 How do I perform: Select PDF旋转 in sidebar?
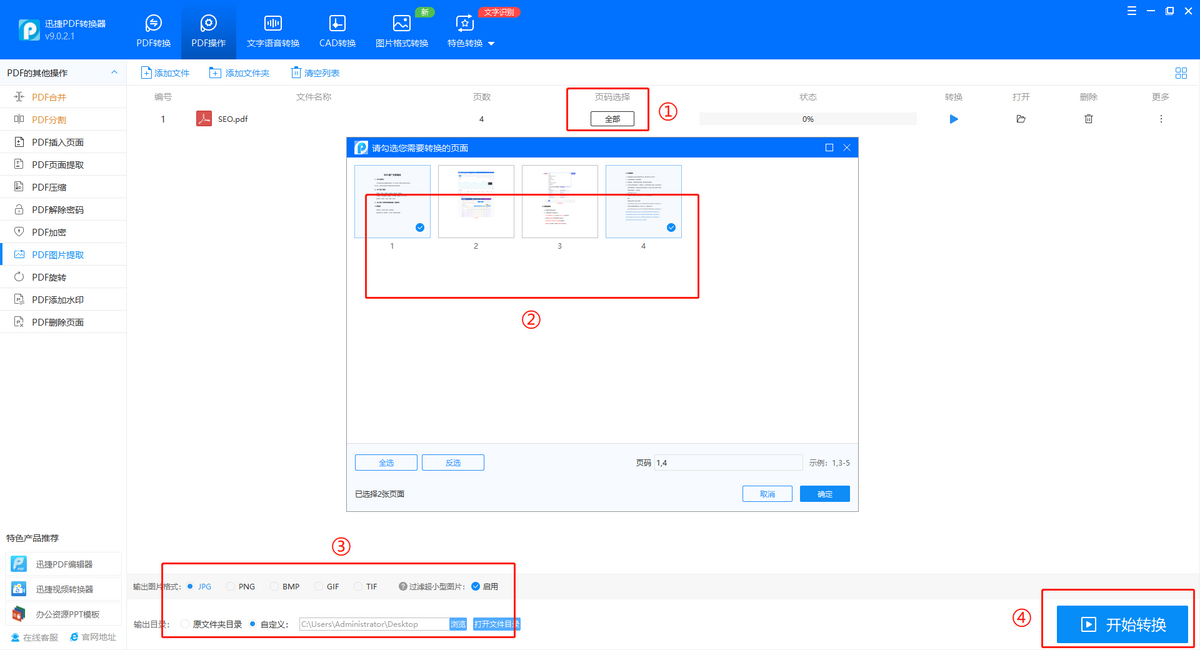point(63,277)
